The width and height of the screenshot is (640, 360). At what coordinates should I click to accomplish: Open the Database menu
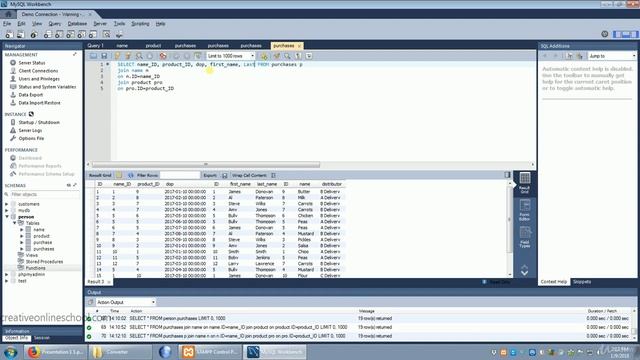coord(77,24)
